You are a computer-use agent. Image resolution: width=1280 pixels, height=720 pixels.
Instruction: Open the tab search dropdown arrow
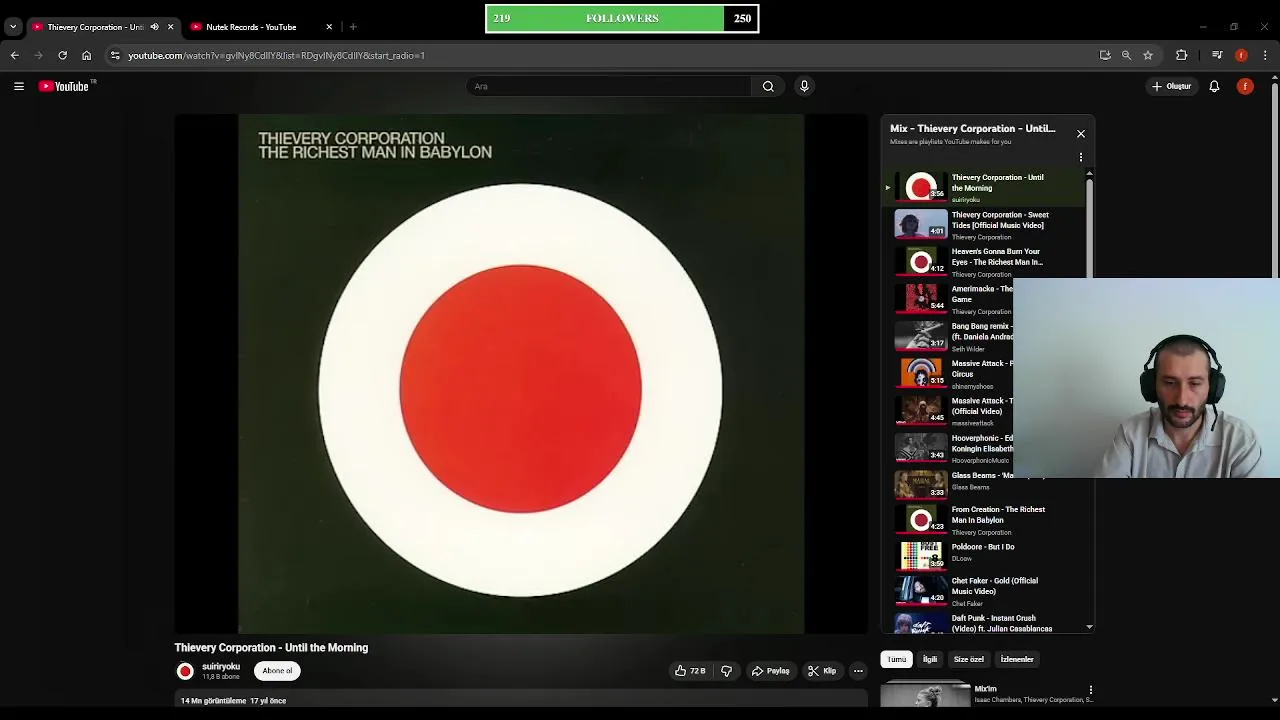coord(13,27)
